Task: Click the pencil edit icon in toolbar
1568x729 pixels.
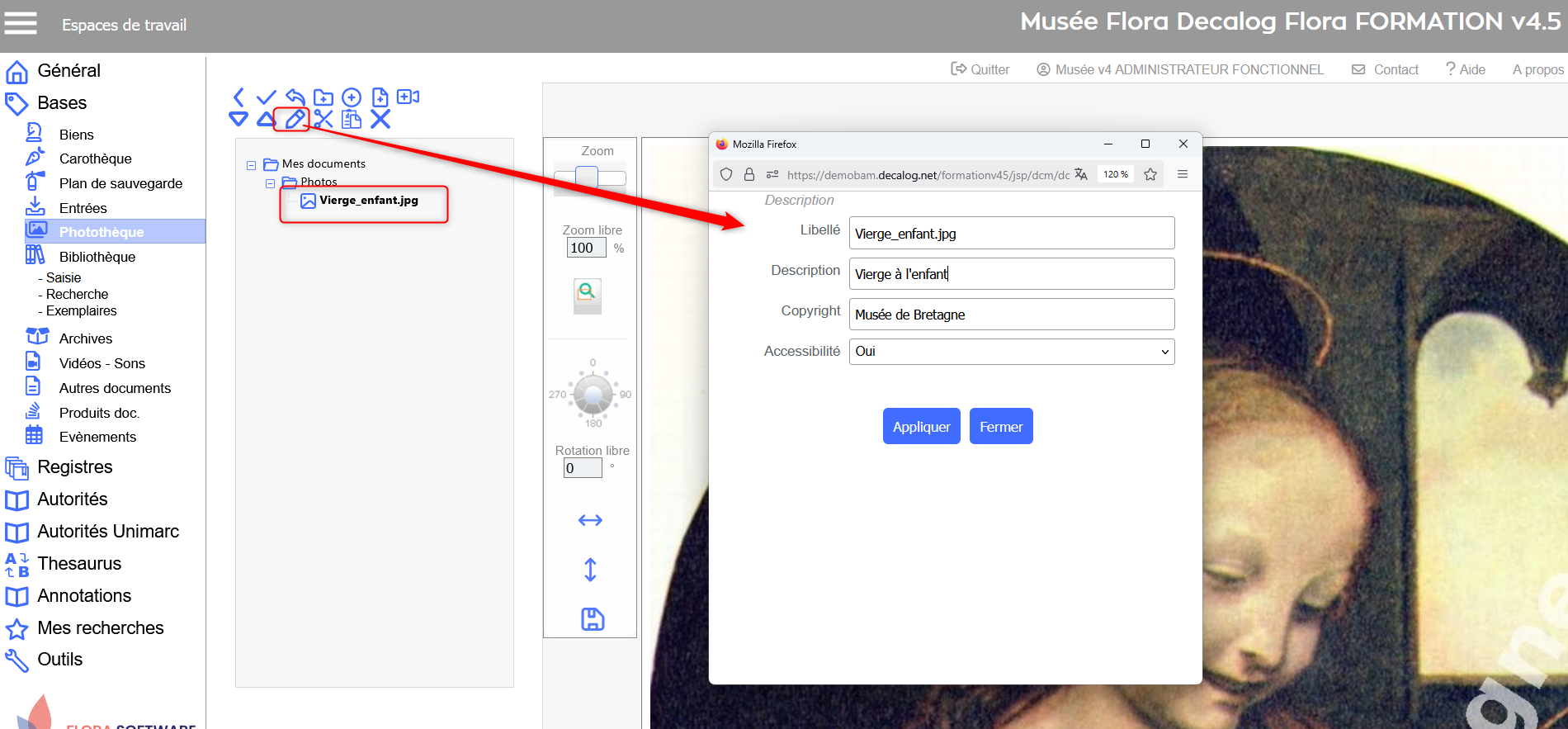Action: coord(295,120)
